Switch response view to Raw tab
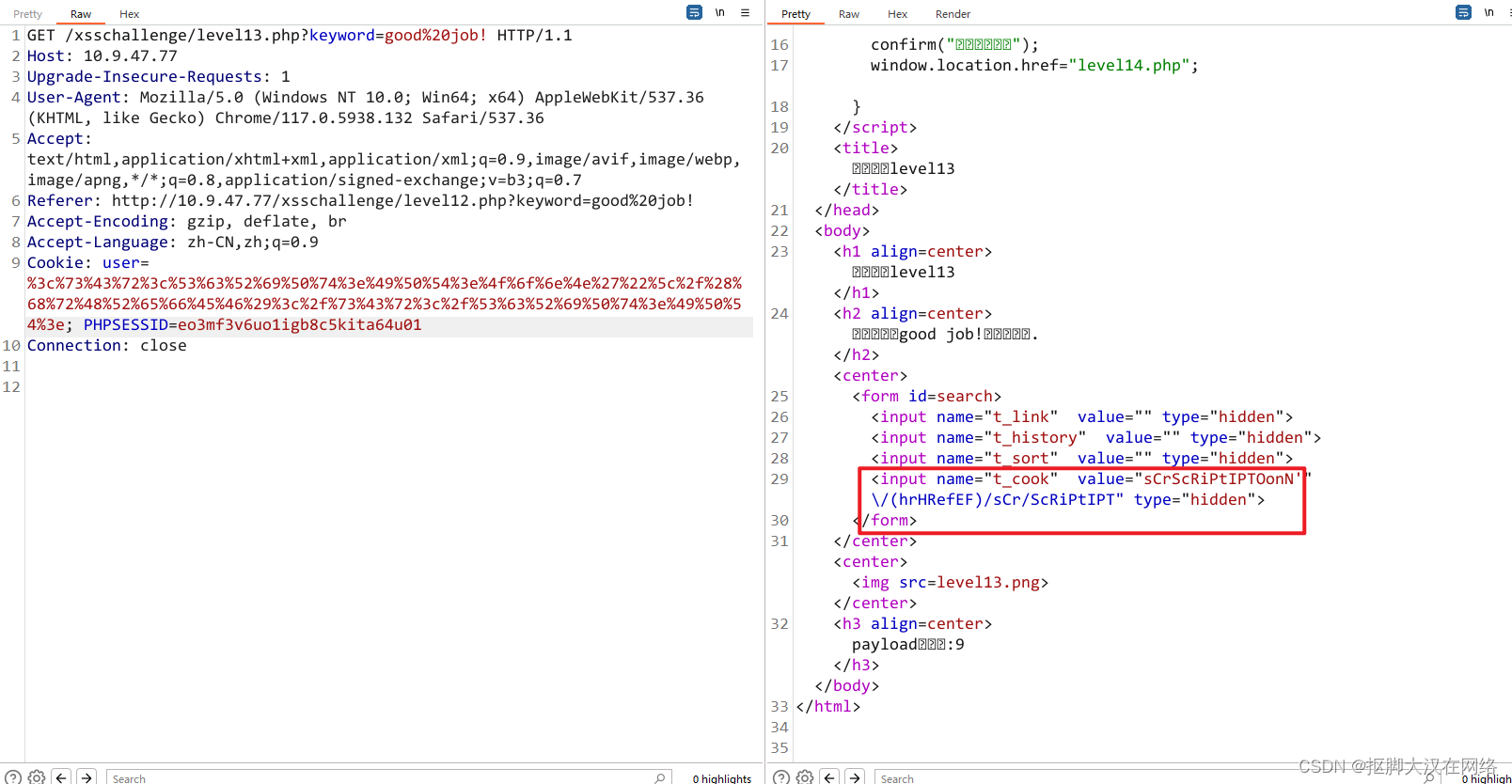 click(849, 14)
